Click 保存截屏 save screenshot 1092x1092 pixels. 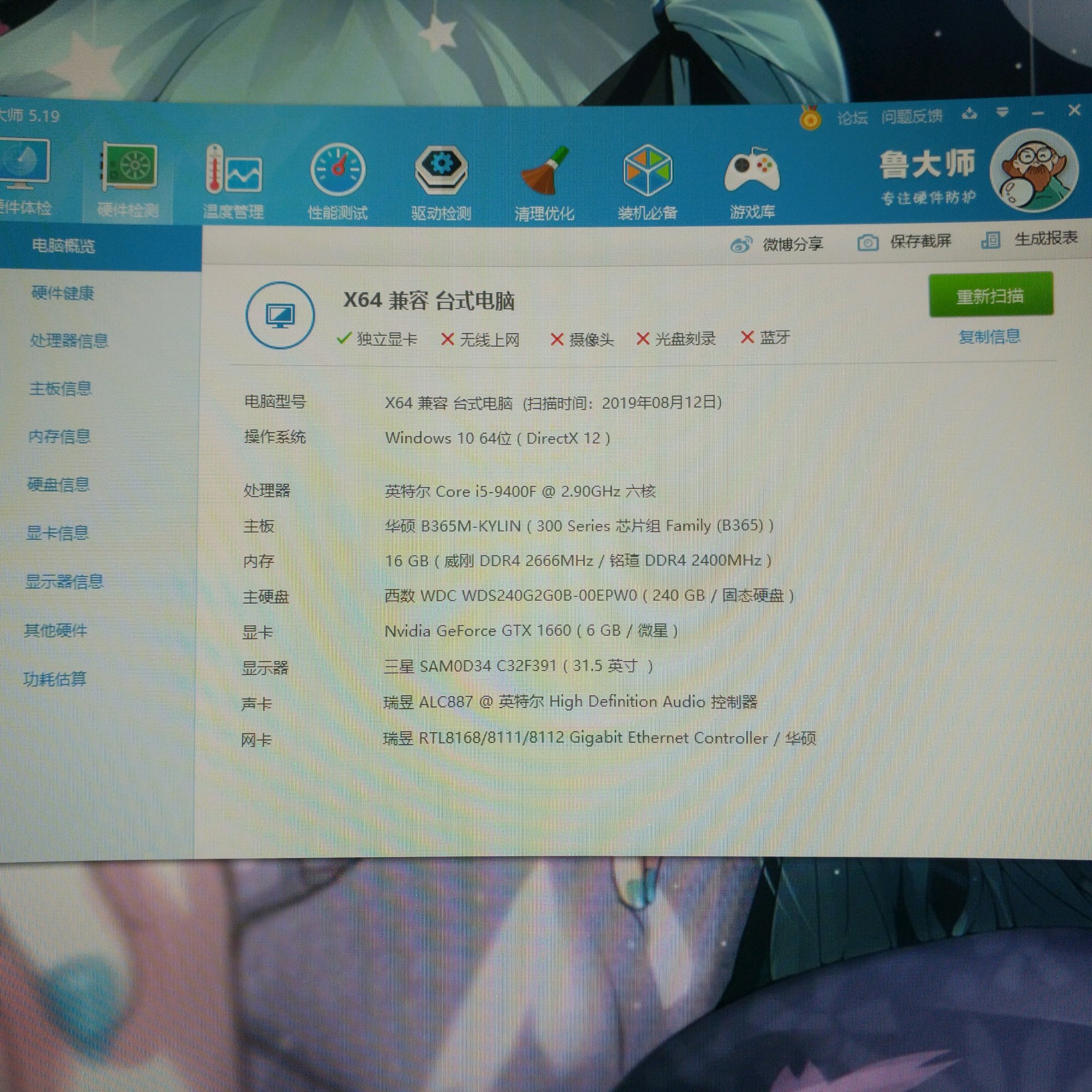pos(904,242)
